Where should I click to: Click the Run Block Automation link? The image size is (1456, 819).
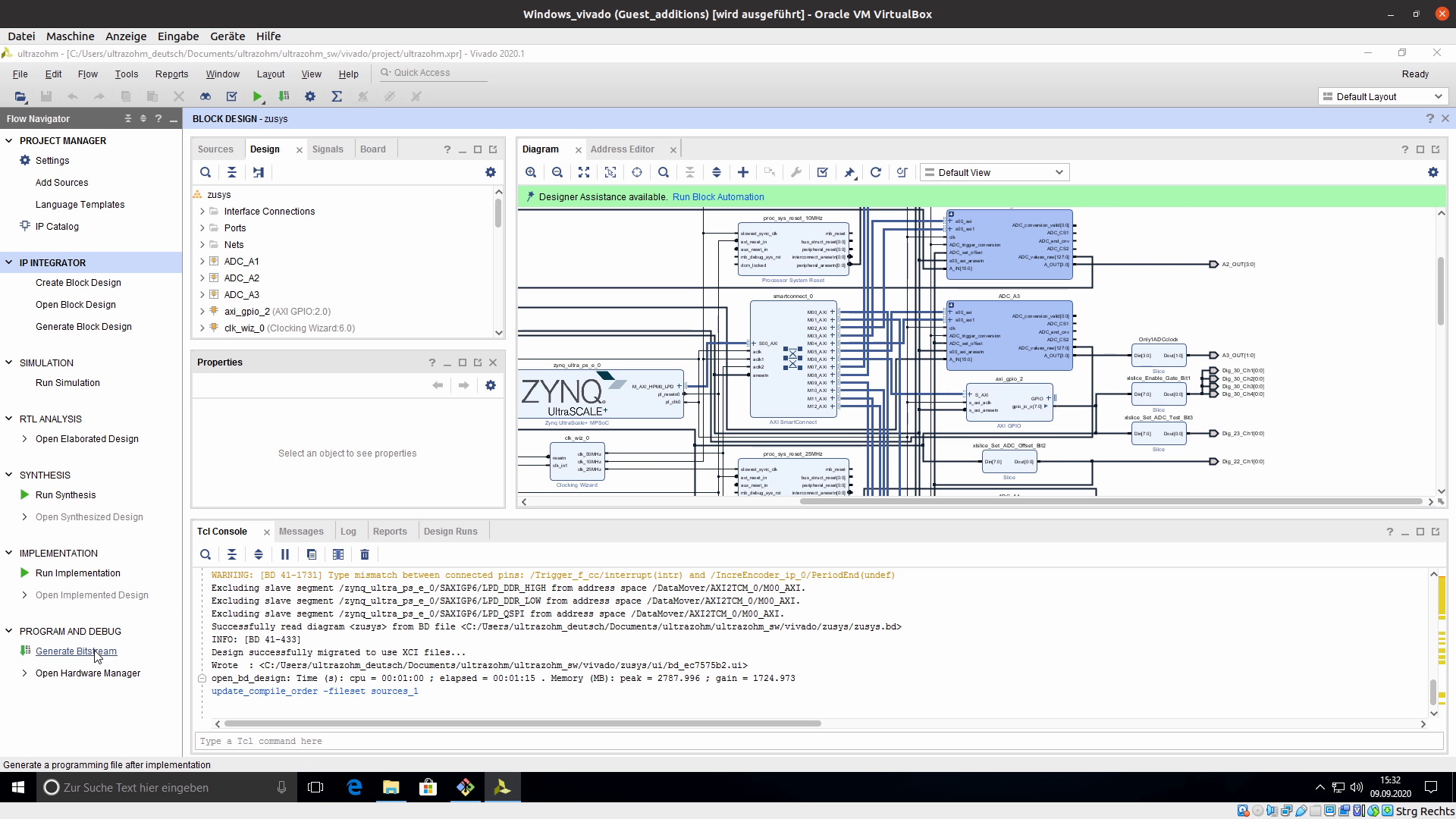(x=717, y=197)
